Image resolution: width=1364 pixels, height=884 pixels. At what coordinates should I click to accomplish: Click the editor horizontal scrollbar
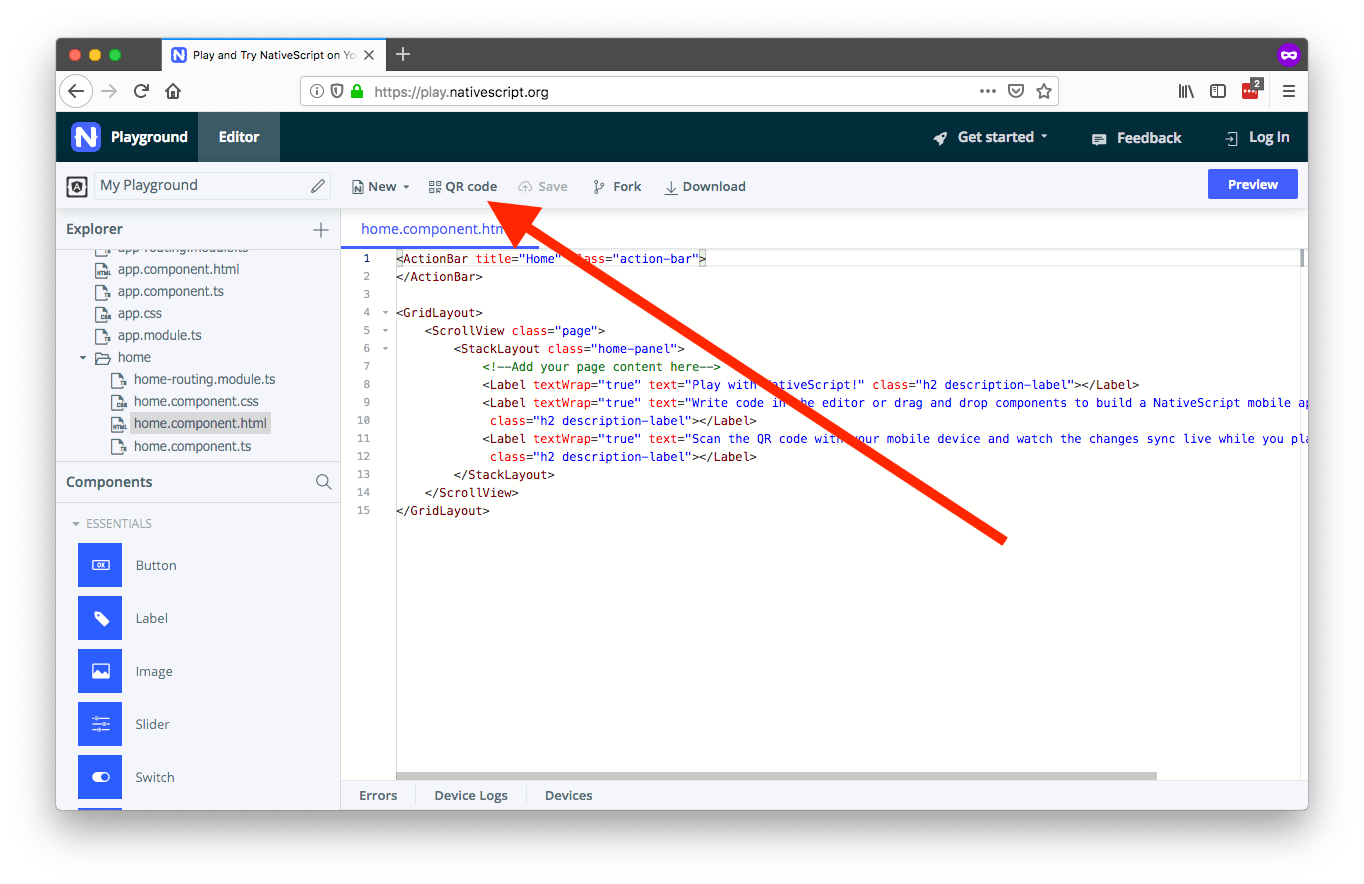point(776,775)
